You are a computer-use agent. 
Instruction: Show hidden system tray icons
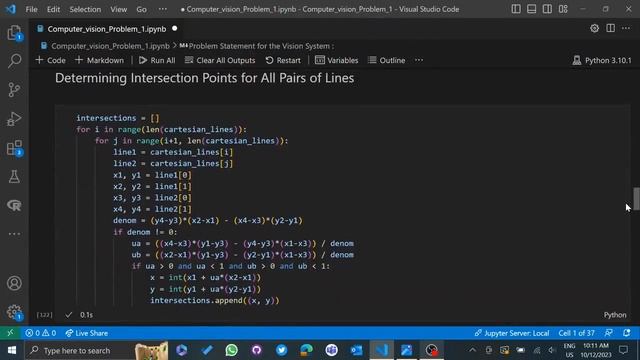point(472,350)
